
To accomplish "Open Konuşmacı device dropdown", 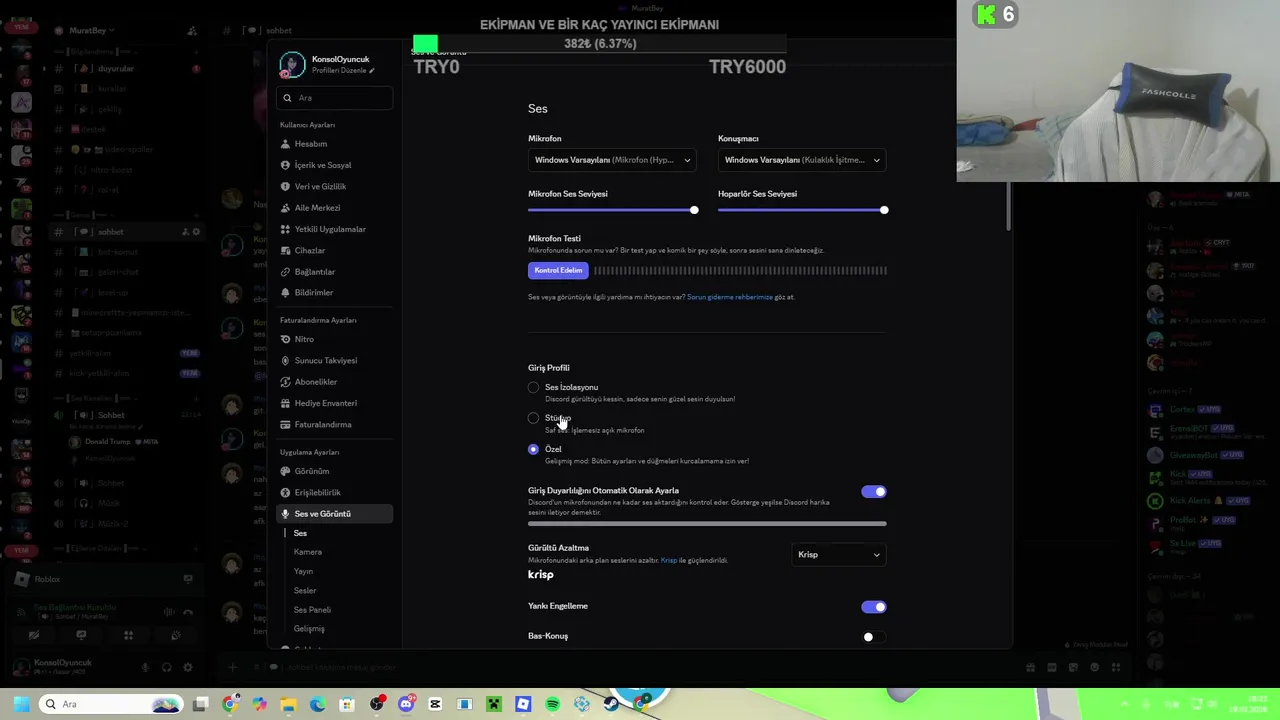I will coord(802,160).
